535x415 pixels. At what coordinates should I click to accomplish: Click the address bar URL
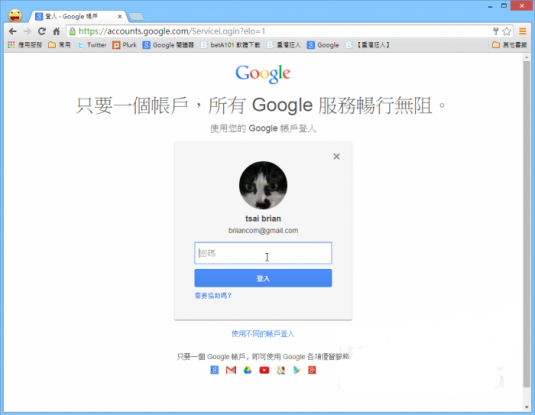tap(172, 31)
